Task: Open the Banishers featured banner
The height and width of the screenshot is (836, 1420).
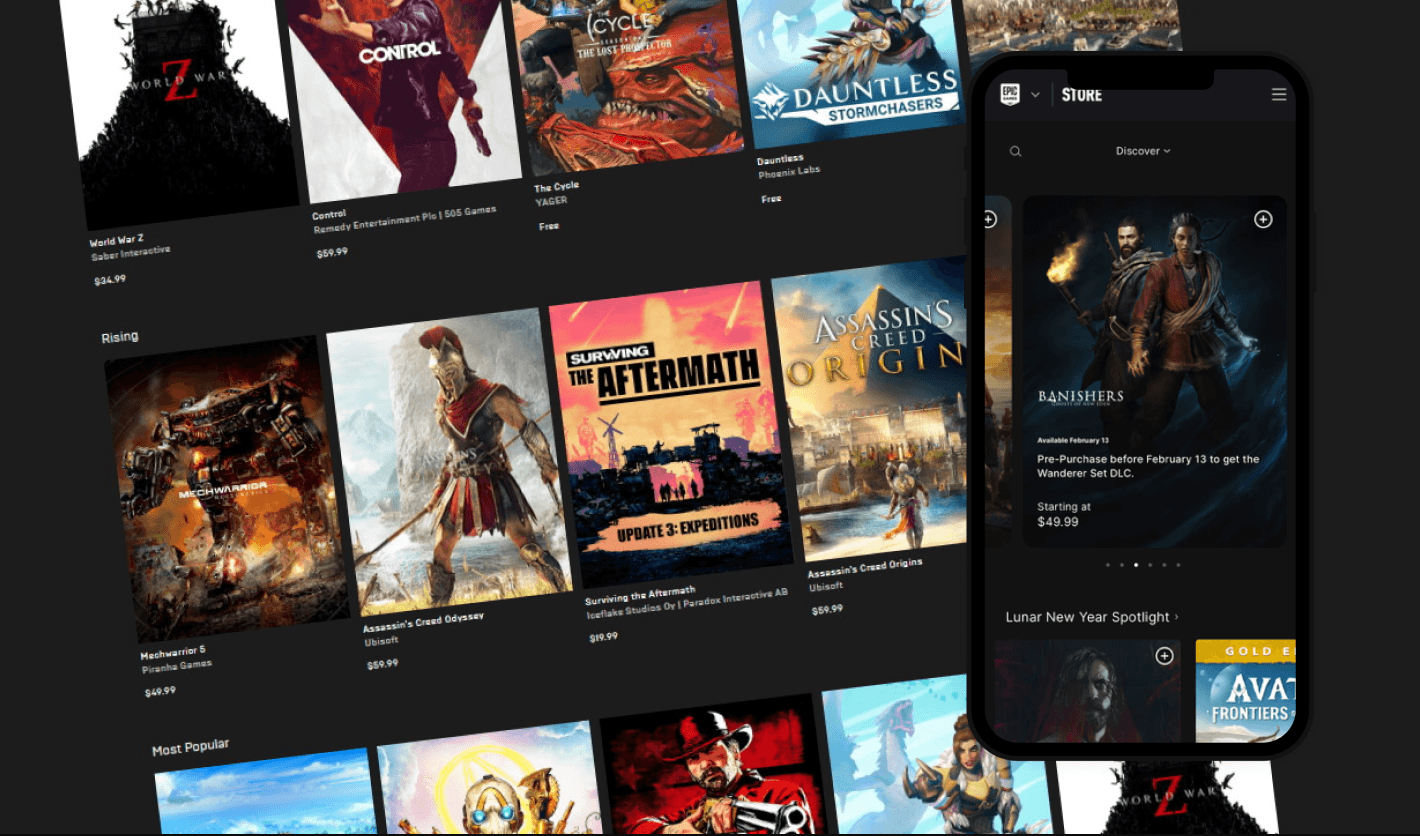Action: 1155,371
